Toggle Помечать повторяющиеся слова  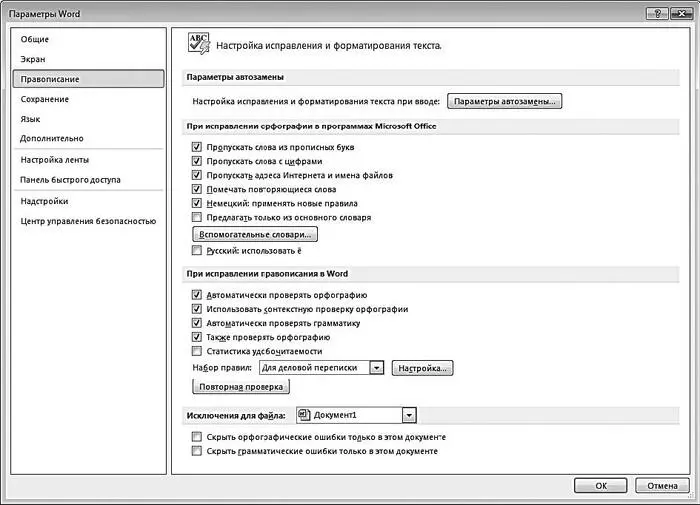point(196,189)
